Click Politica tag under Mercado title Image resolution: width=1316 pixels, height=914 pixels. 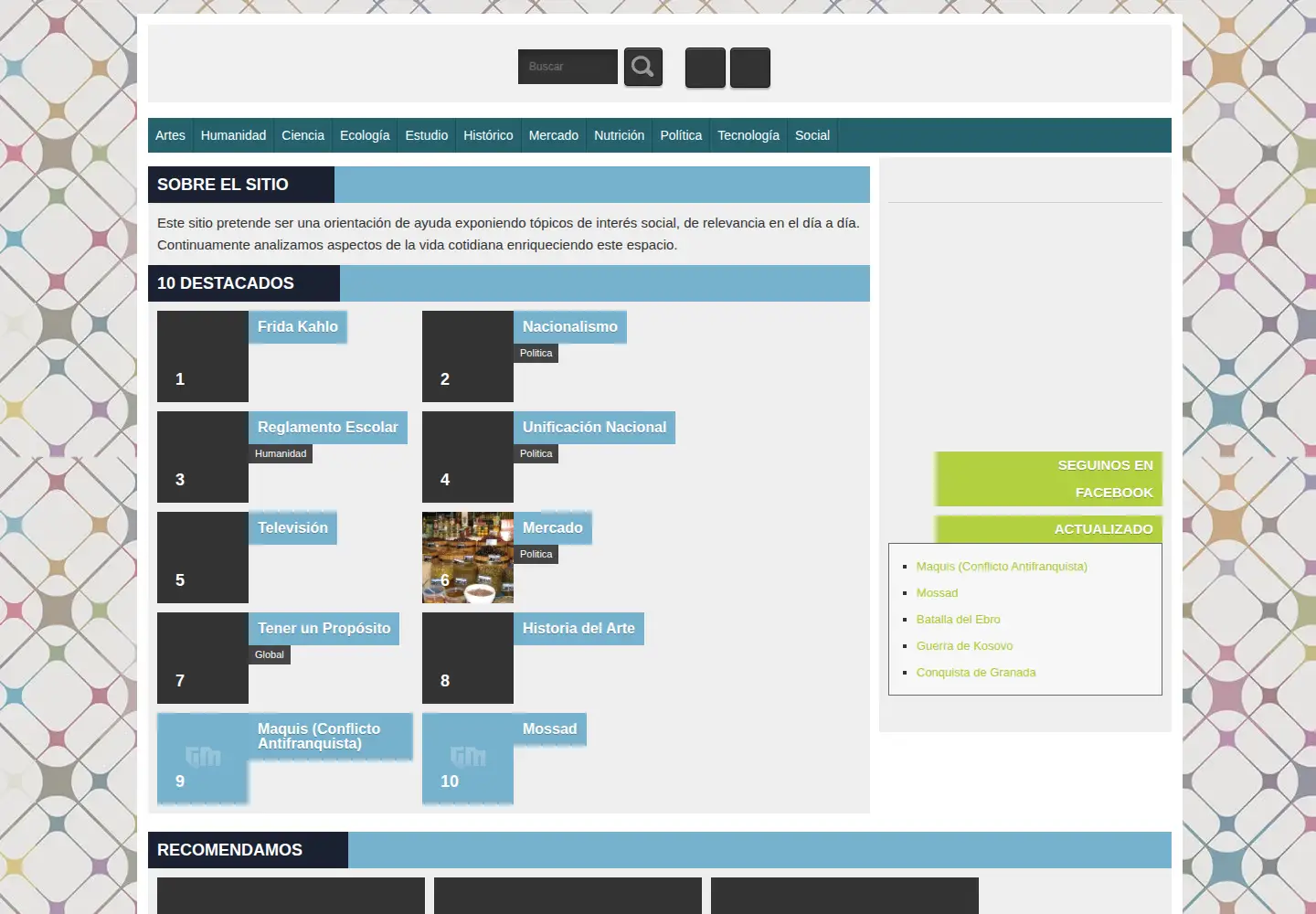point(536,555)
